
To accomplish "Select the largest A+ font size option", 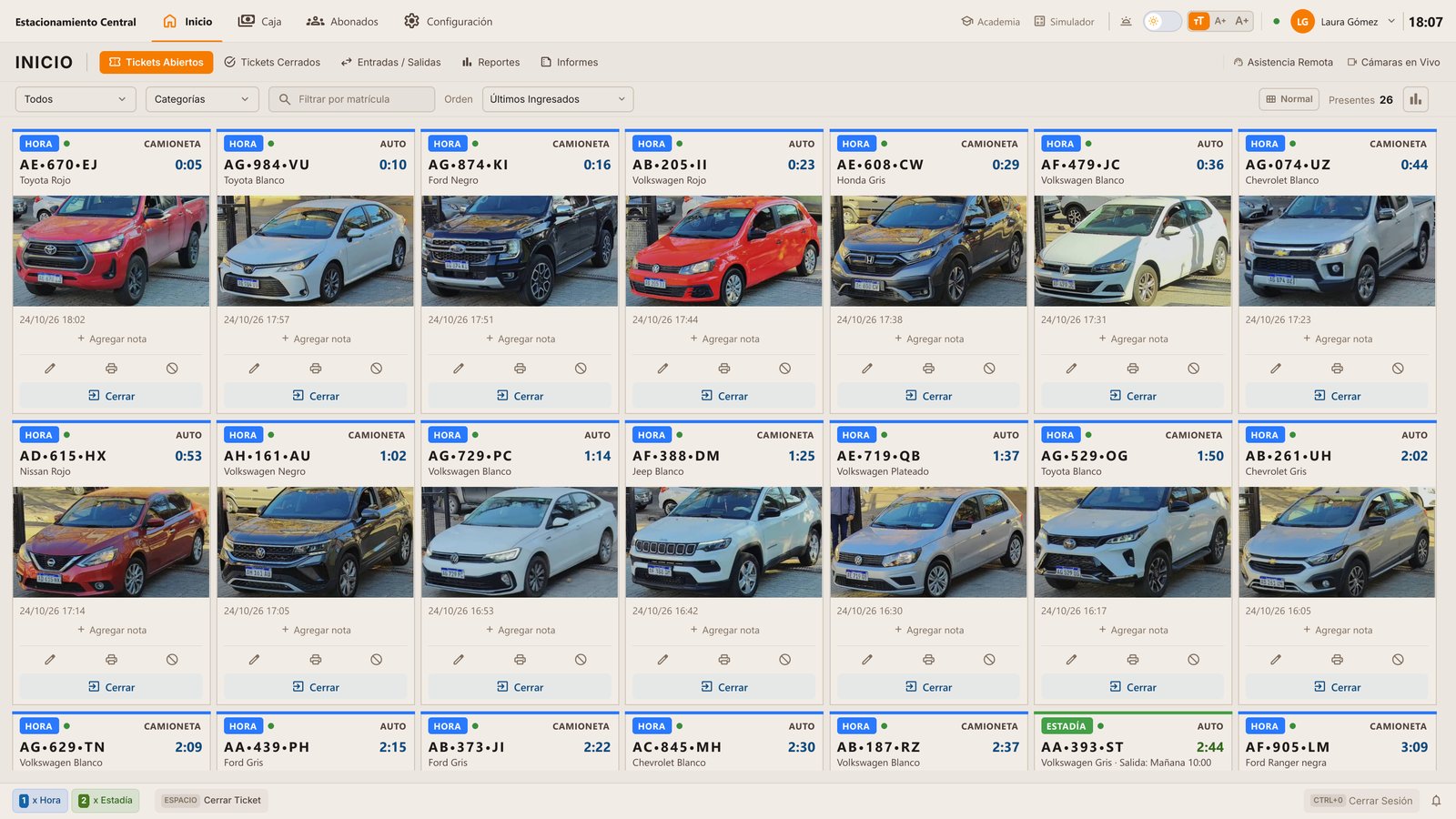I will [x=1242, y=22].
